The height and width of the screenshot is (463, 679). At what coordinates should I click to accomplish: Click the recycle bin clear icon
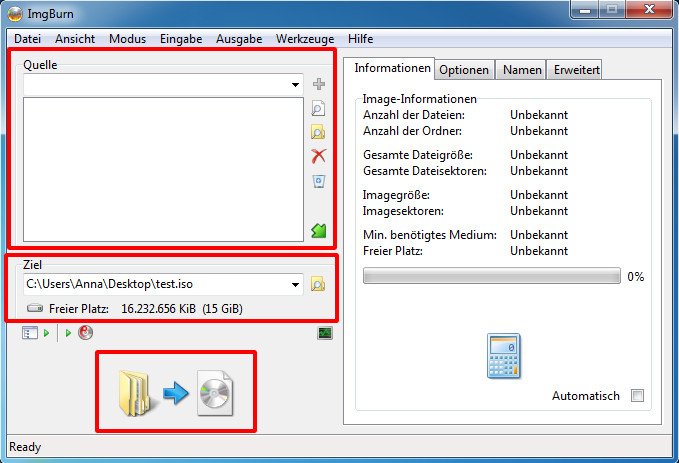(319, 181)
